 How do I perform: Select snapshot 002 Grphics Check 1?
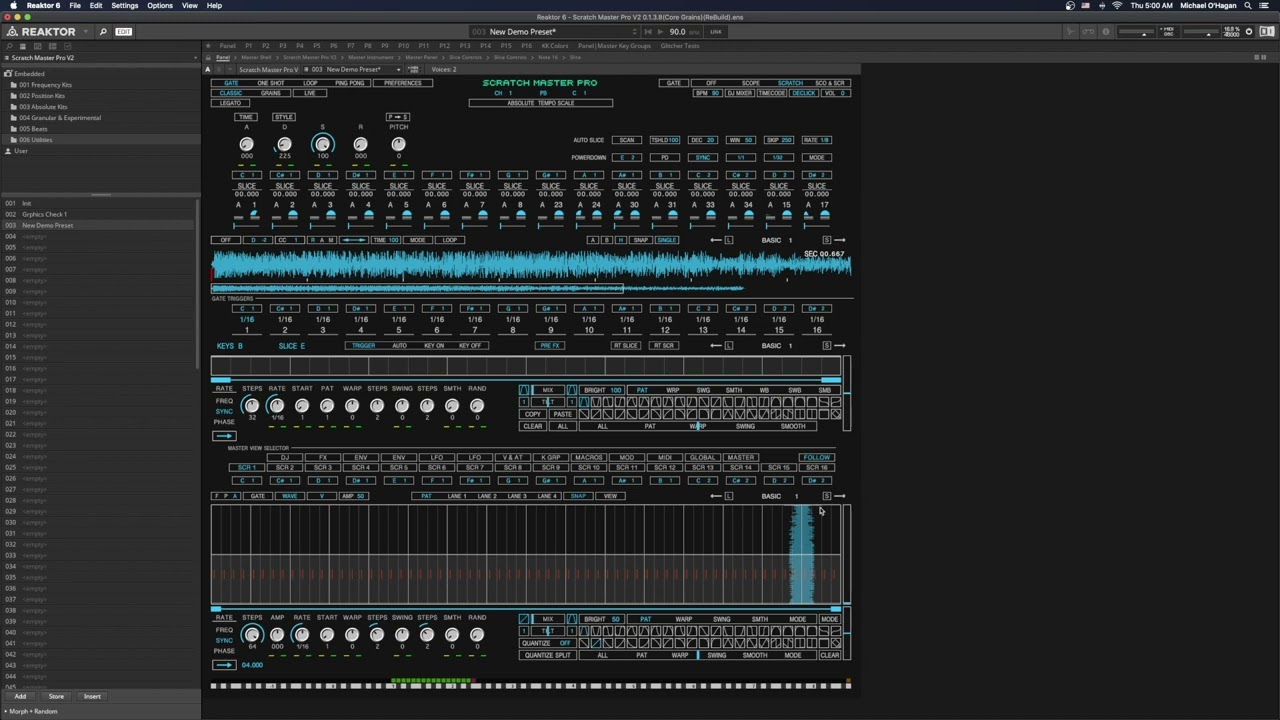tap(44, 214)
